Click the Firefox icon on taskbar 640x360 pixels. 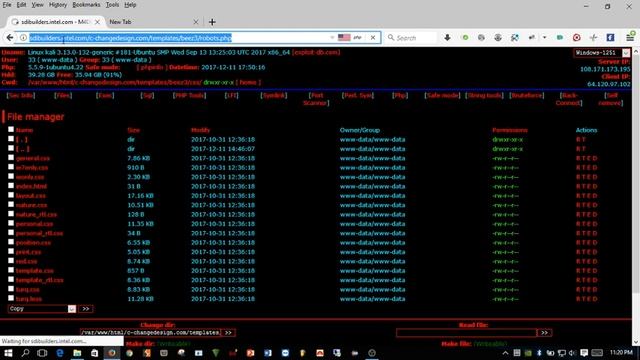[x=111, y=353]
